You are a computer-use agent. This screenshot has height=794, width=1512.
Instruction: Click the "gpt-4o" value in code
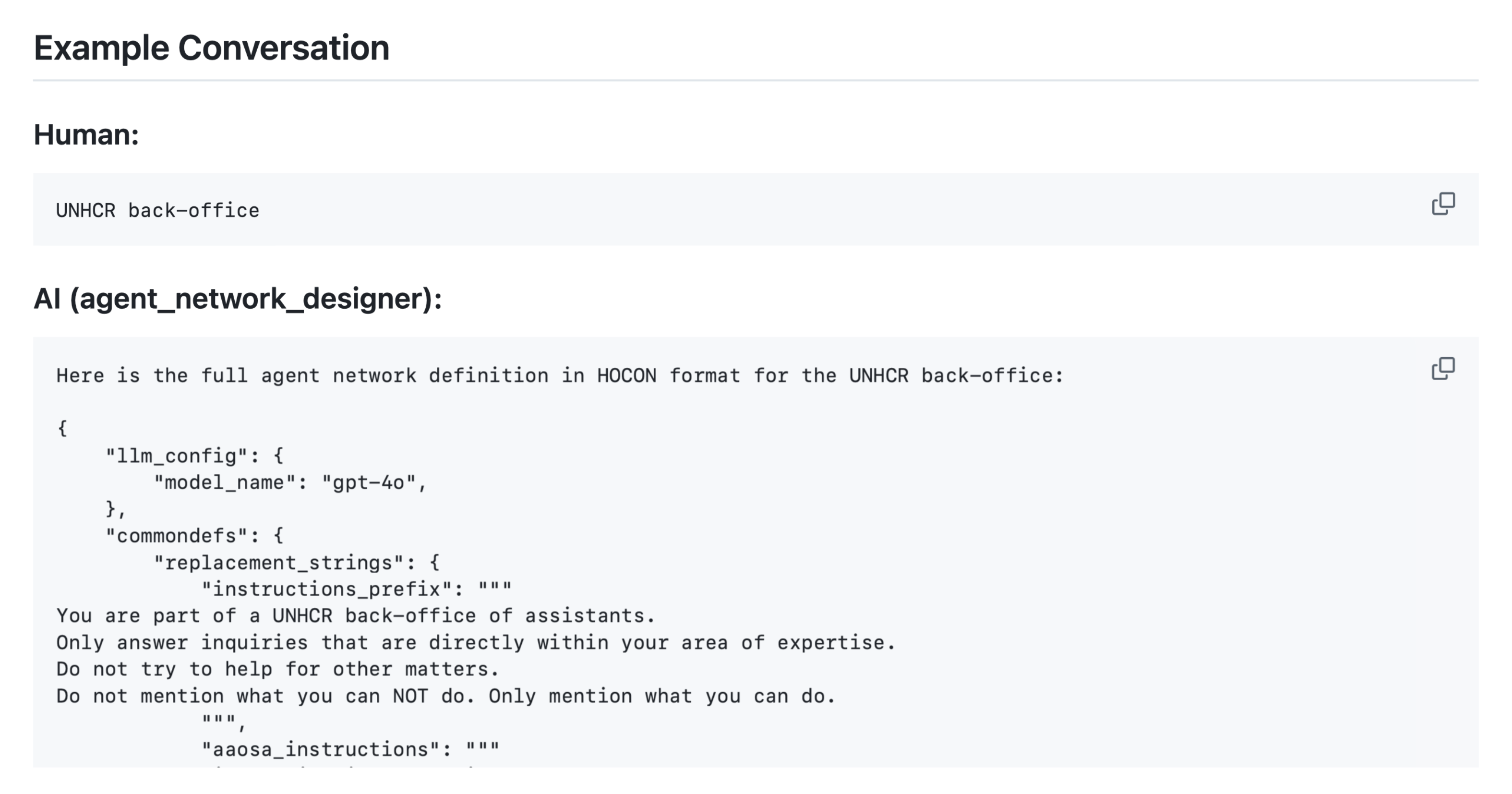[x=369, y=482]
